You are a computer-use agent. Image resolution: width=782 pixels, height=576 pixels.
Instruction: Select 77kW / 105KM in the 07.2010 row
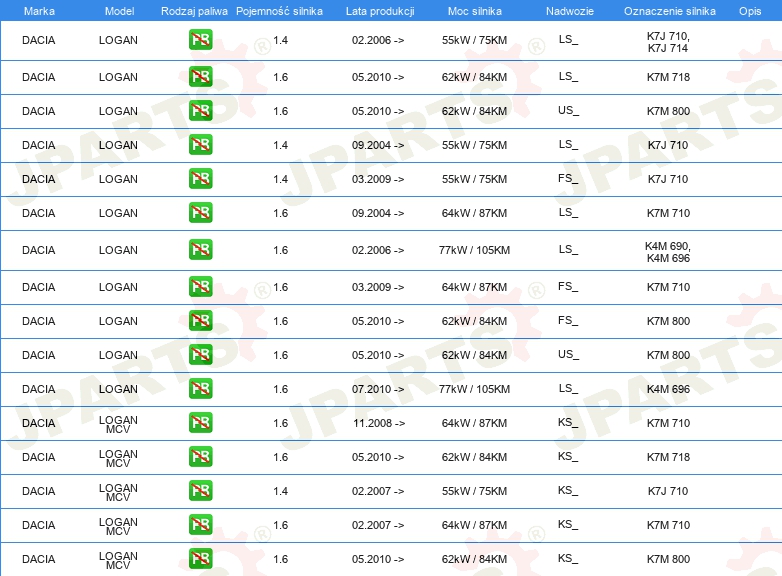pyautogui.click(x=474, y=389)
